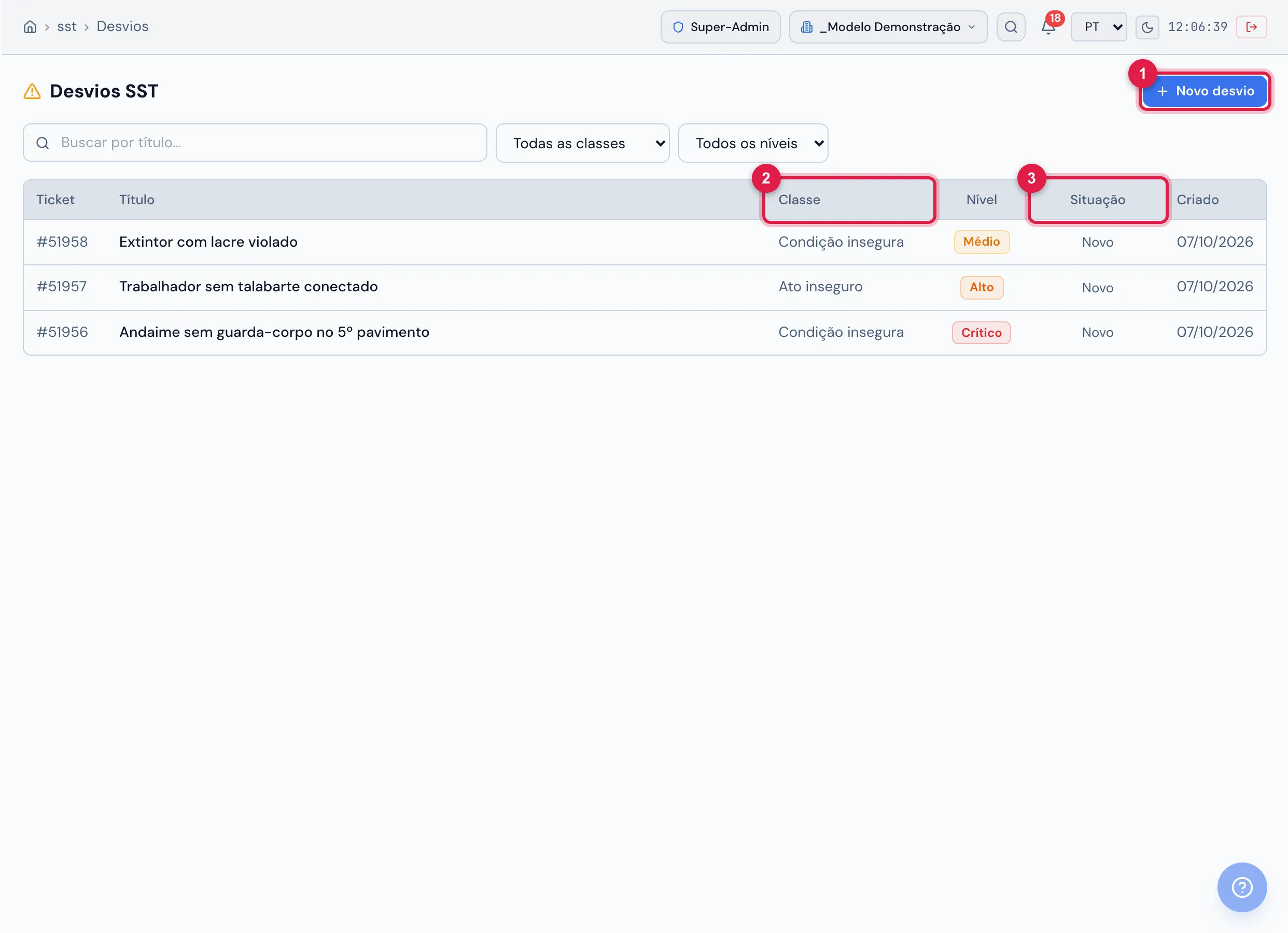Select Extintor com lacre violado row title
This screenshot has height=933, width=1288.
208,242
